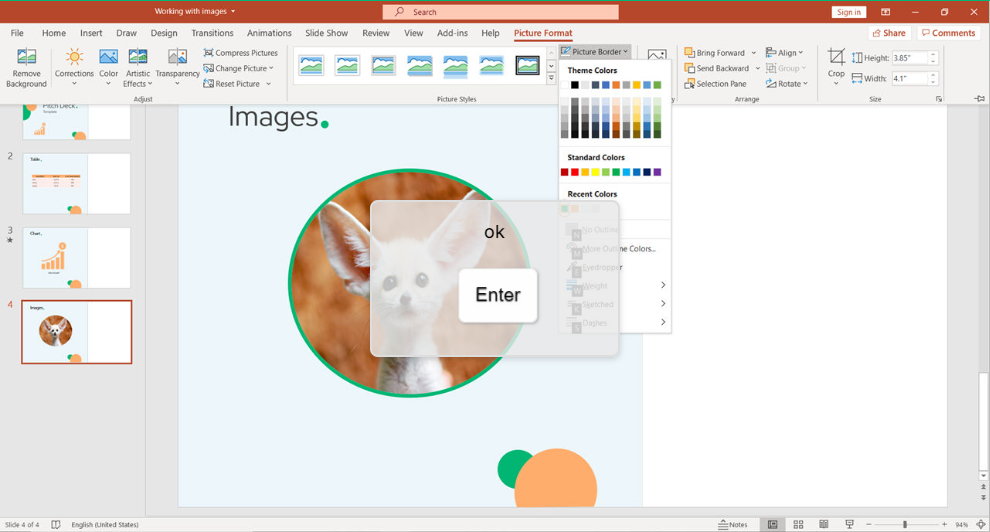Increase height with the up stepper

click(933, 55)
